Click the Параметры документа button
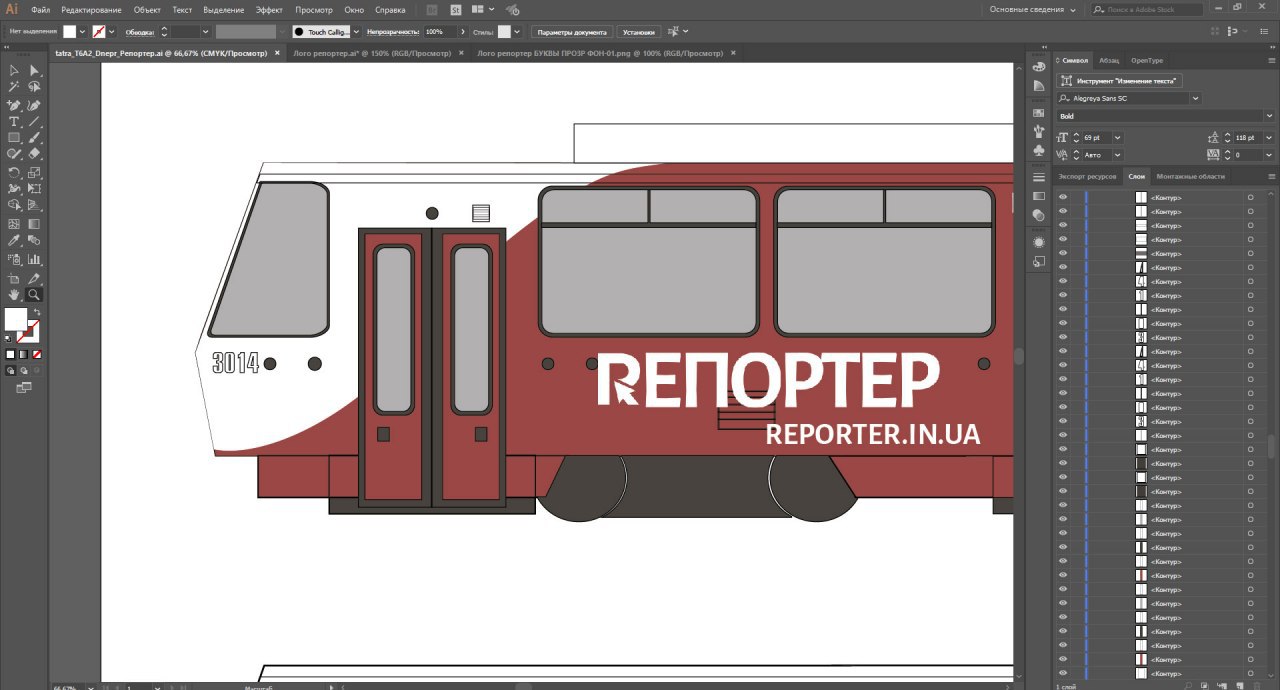 tap(571, 32)
